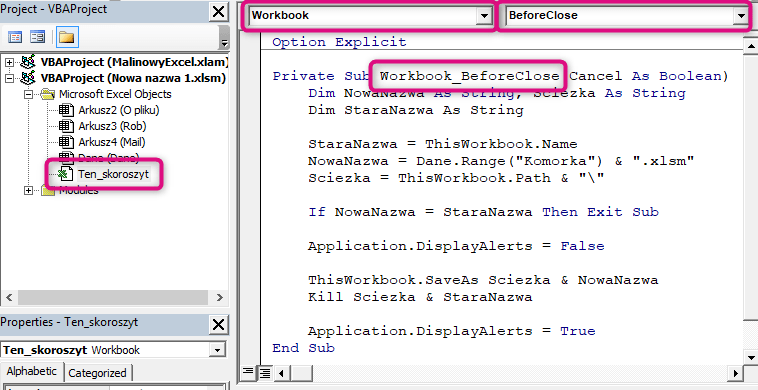Click the Arkusz3 (Rob) worksheet icon
Image resolution: width=758 pixels, height=390 pixels.
pos(66,126)
